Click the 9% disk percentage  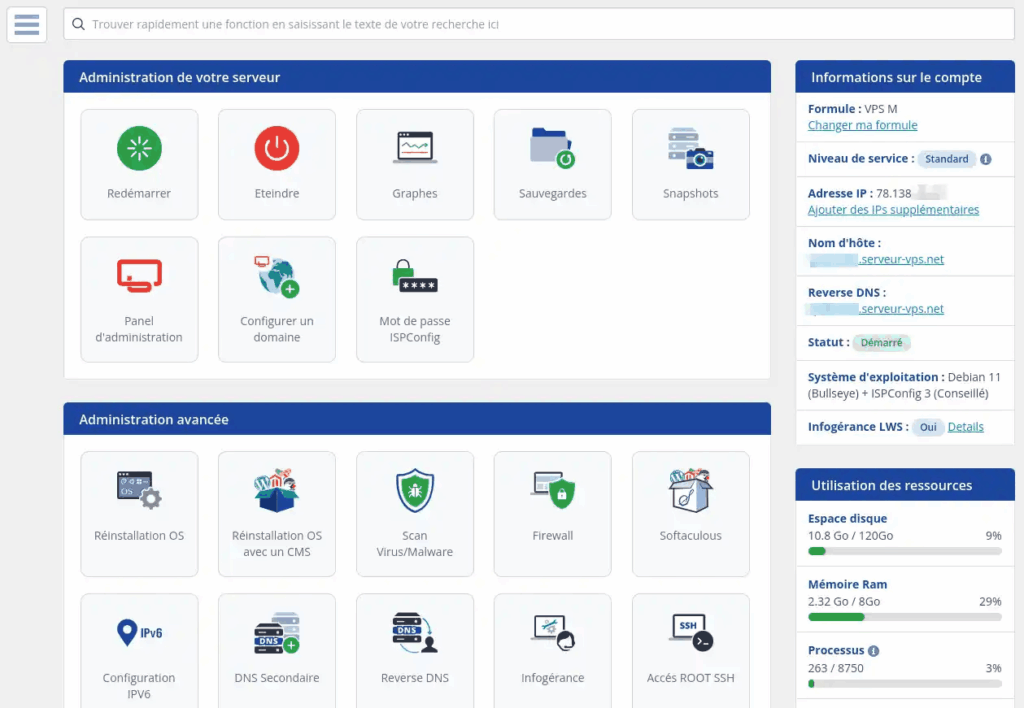993,536
